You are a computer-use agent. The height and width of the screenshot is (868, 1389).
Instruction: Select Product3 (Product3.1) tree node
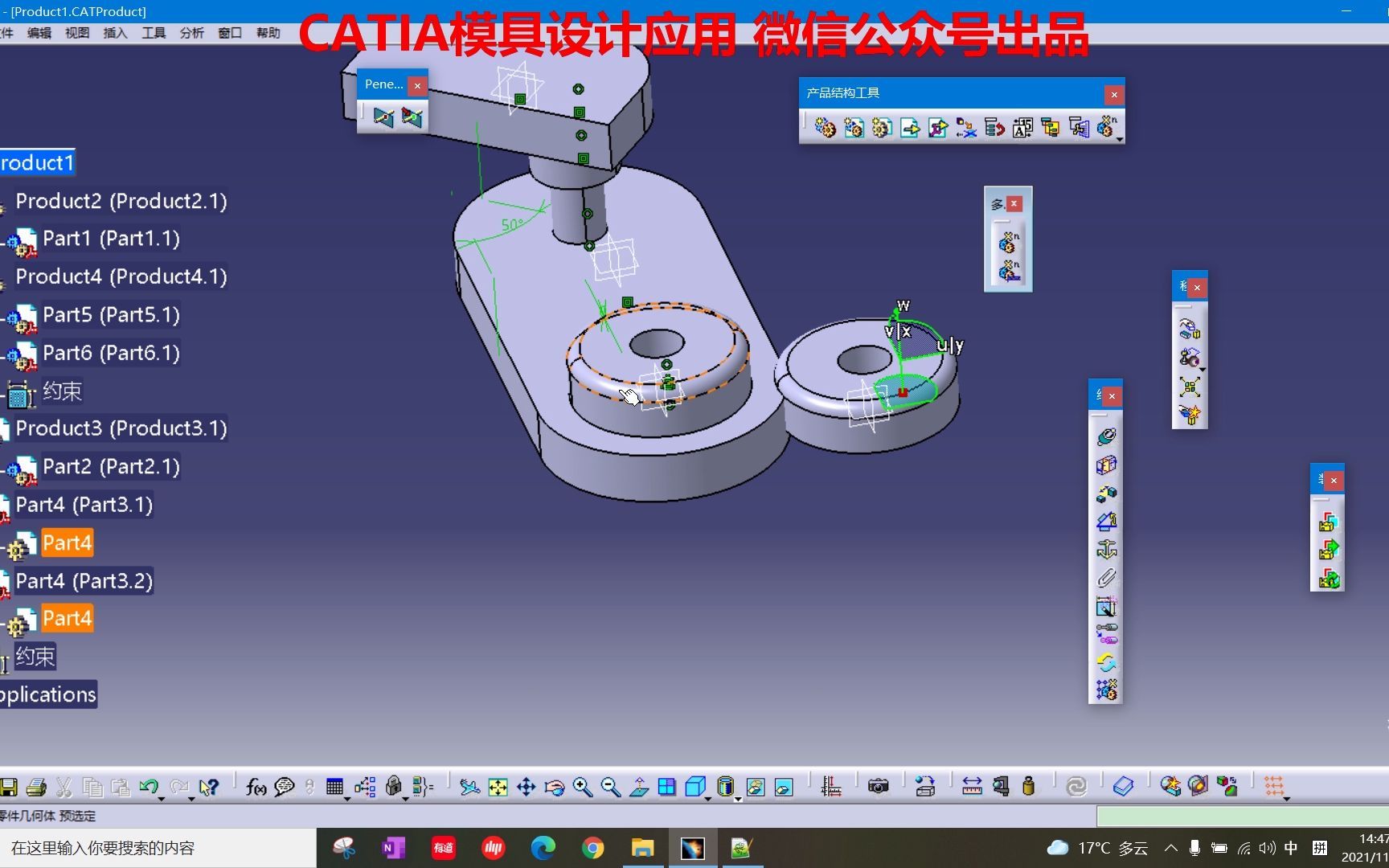(x=121, y=428)
